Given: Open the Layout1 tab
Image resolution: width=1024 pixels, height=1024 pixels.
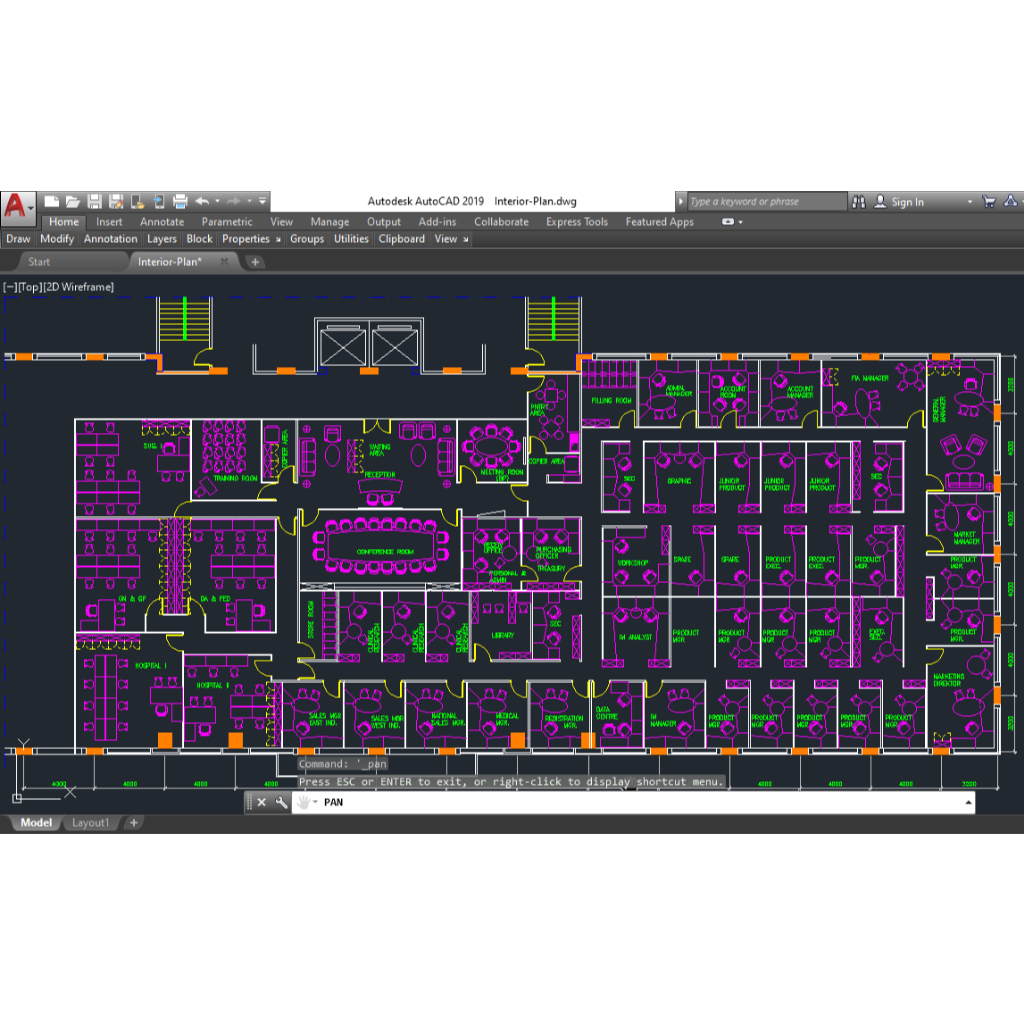Looking at the screenshot, I should [91, 822].
